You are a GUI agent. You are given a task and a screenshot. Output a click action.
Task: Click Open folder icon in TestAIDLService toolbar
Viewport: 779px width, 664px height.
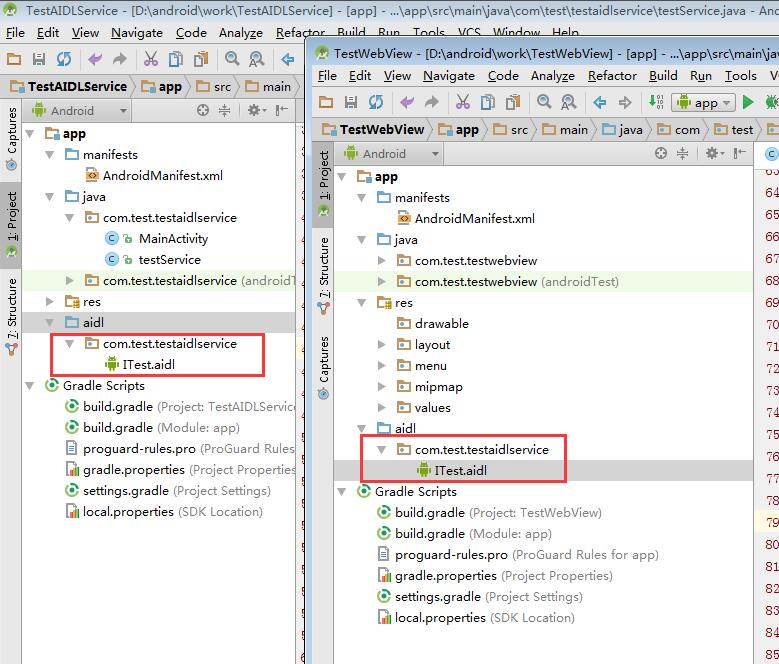pos(14,60)
